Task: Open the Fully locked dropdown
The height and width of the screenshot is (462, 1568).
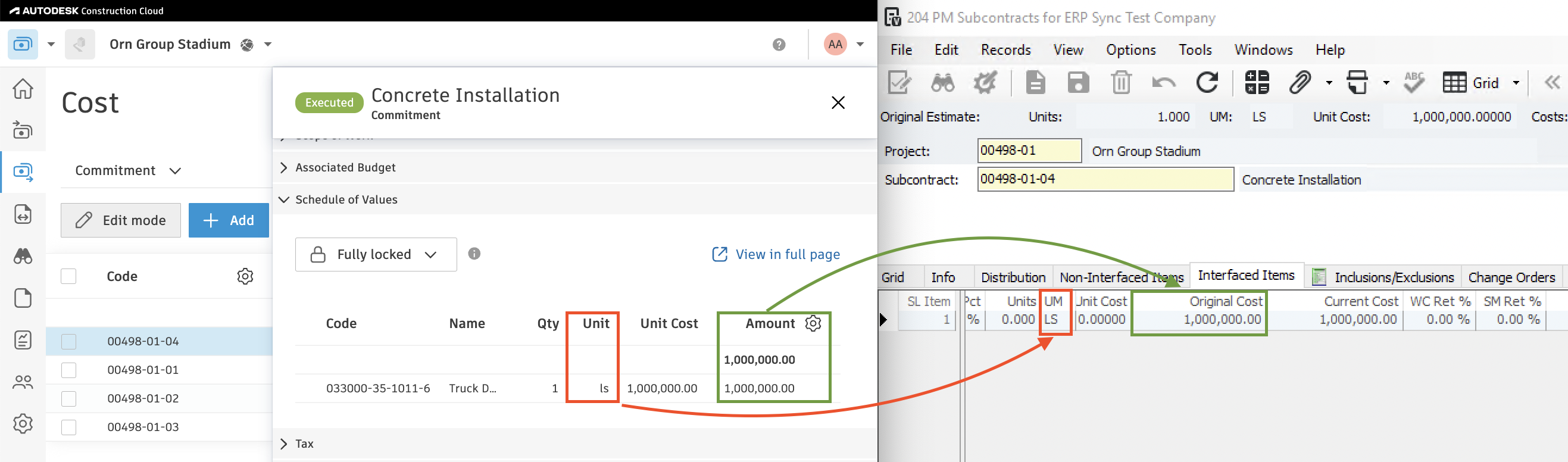Action: coord(376,254)
